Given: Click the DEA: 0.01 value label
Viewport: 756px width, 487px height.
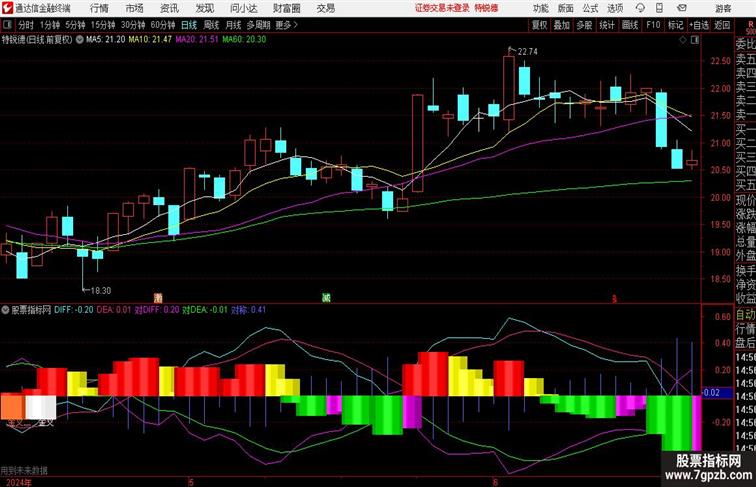Looking at the screenshot, I should 114,310.
